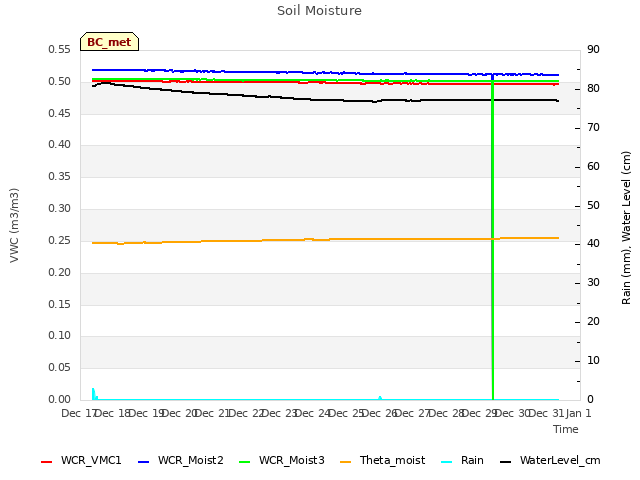Click the 40 right axis value
Image resolution: width=640 pixels, height=480 pixels.
(593, 244)
